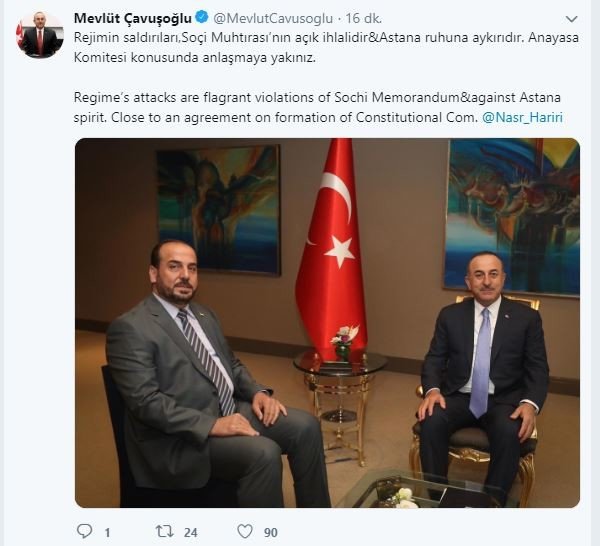Click the English tweet text paragraph
600x546 pixels.
(x=318, y=108)
